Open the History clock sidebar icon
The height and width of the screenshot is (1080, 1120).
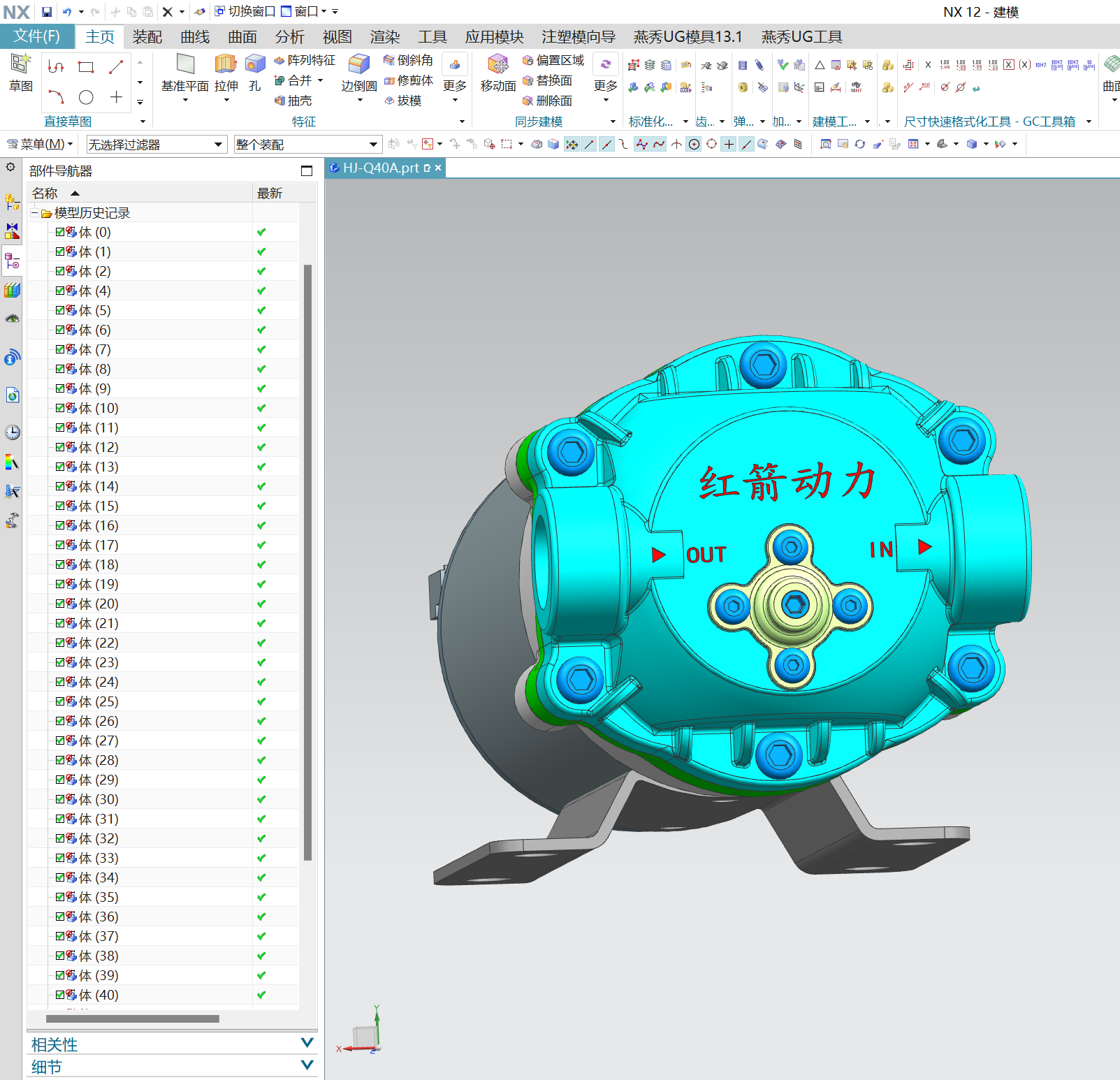[x=12, y=432]
